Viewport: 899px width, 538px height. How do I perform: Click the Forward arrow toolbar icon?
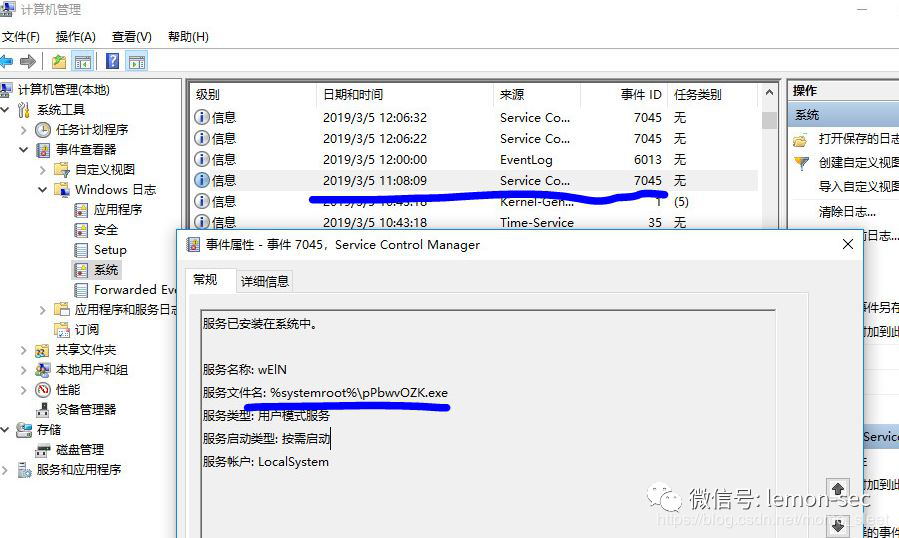point(28,61)
